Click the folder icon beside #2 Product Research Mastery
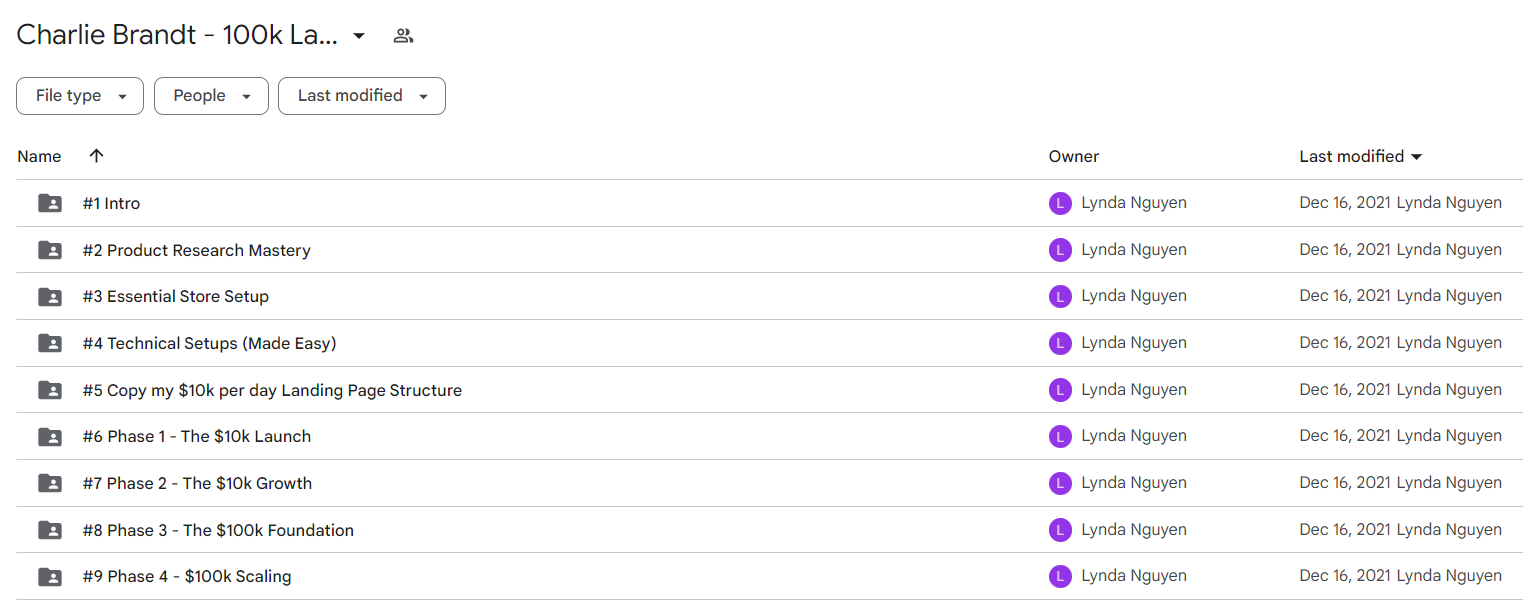This screenshot has width=1523, height=613. click(50, 250)
